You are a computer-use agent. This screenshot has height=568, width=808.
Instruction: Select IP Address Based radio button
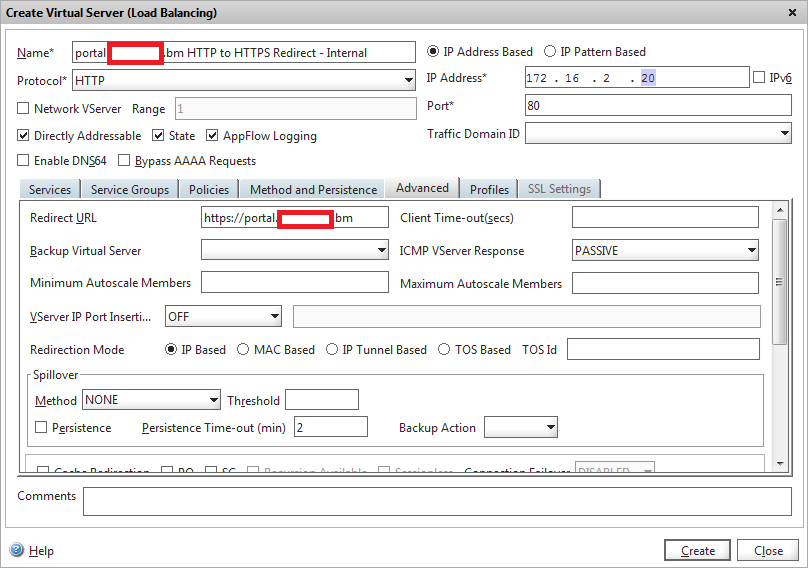pyautogui.click(x=433, y=52)
